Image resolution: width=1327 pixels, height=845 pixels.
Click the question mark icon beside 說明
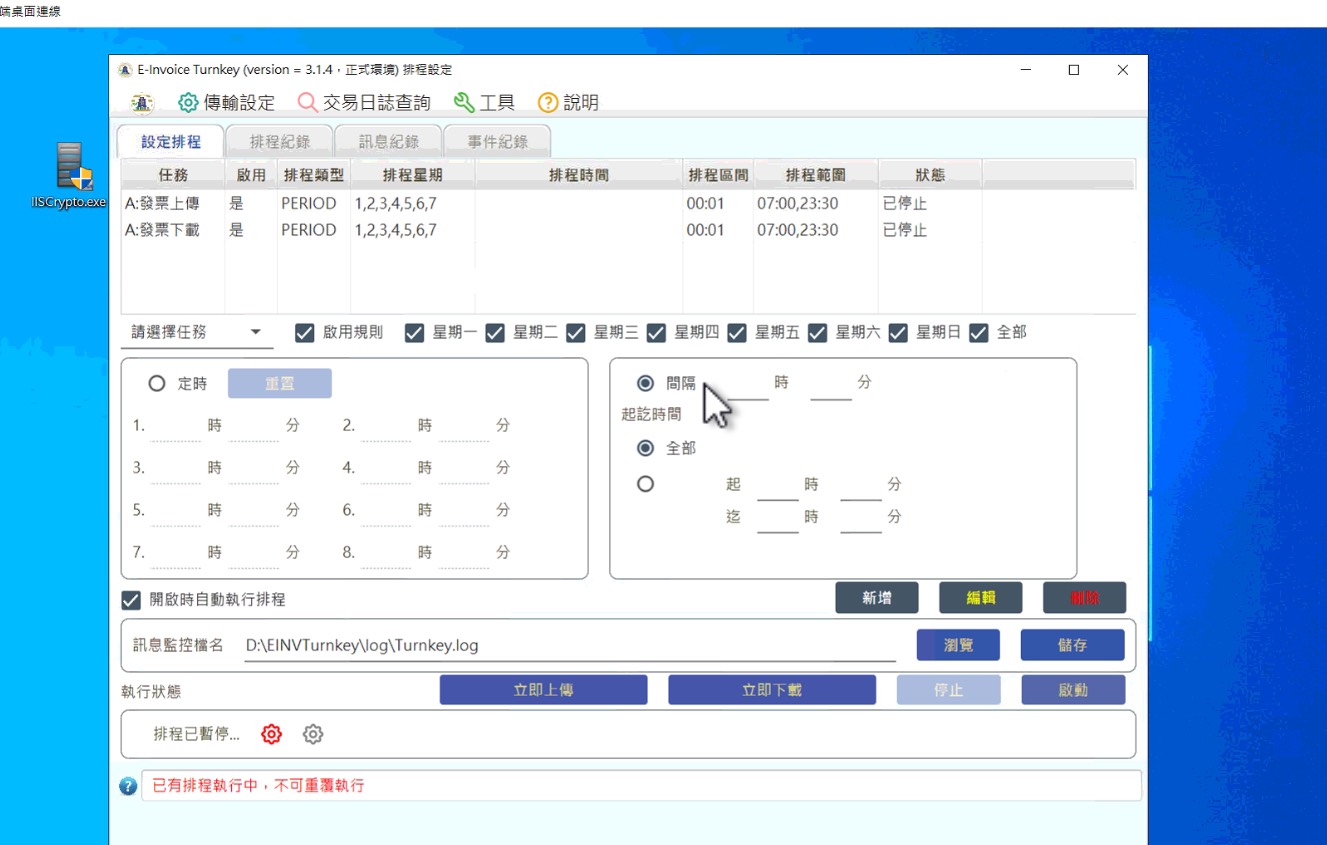tap(548, 103)
